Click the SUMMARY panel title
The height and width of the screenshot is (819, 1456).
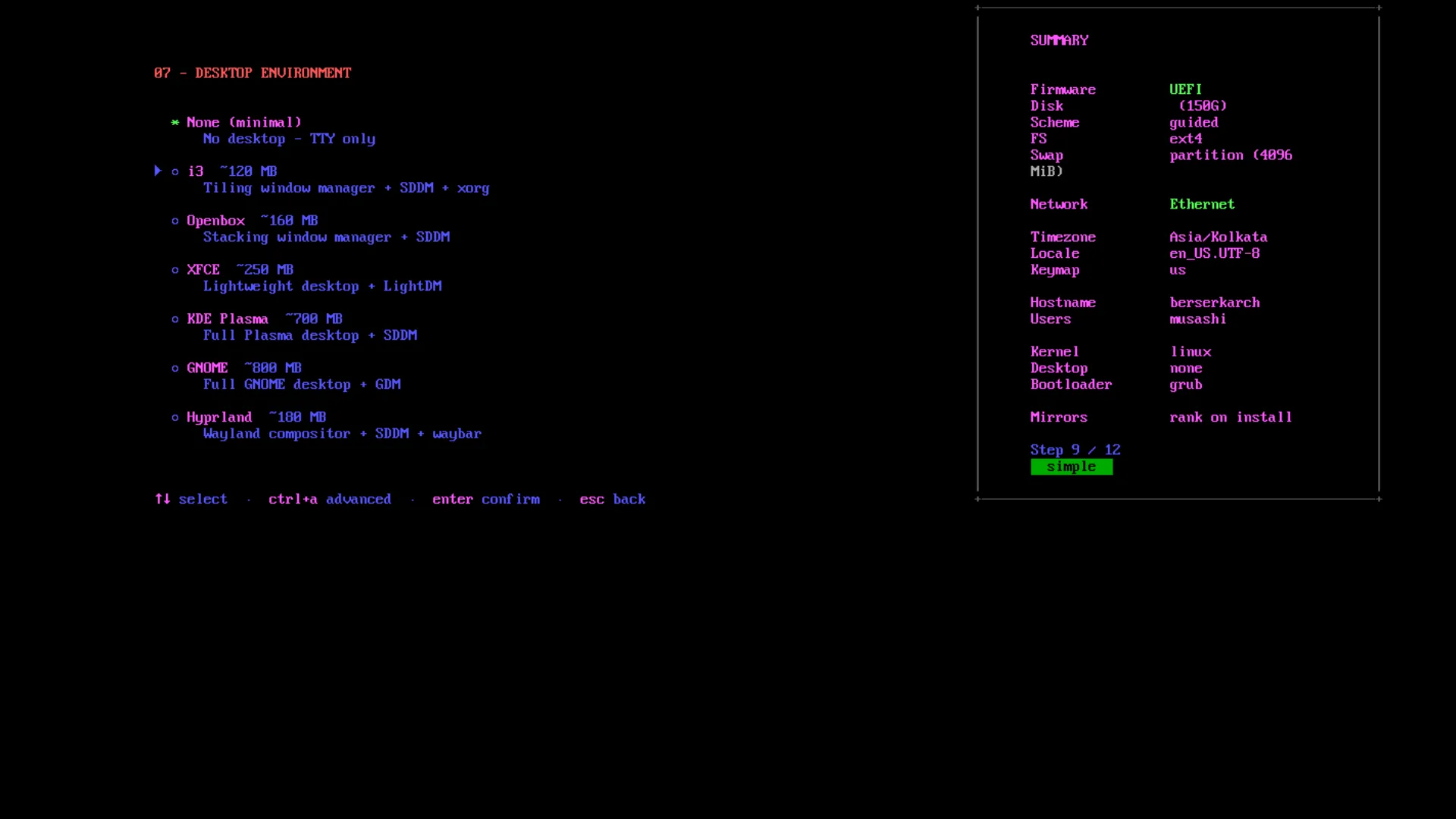point(1059,41)
